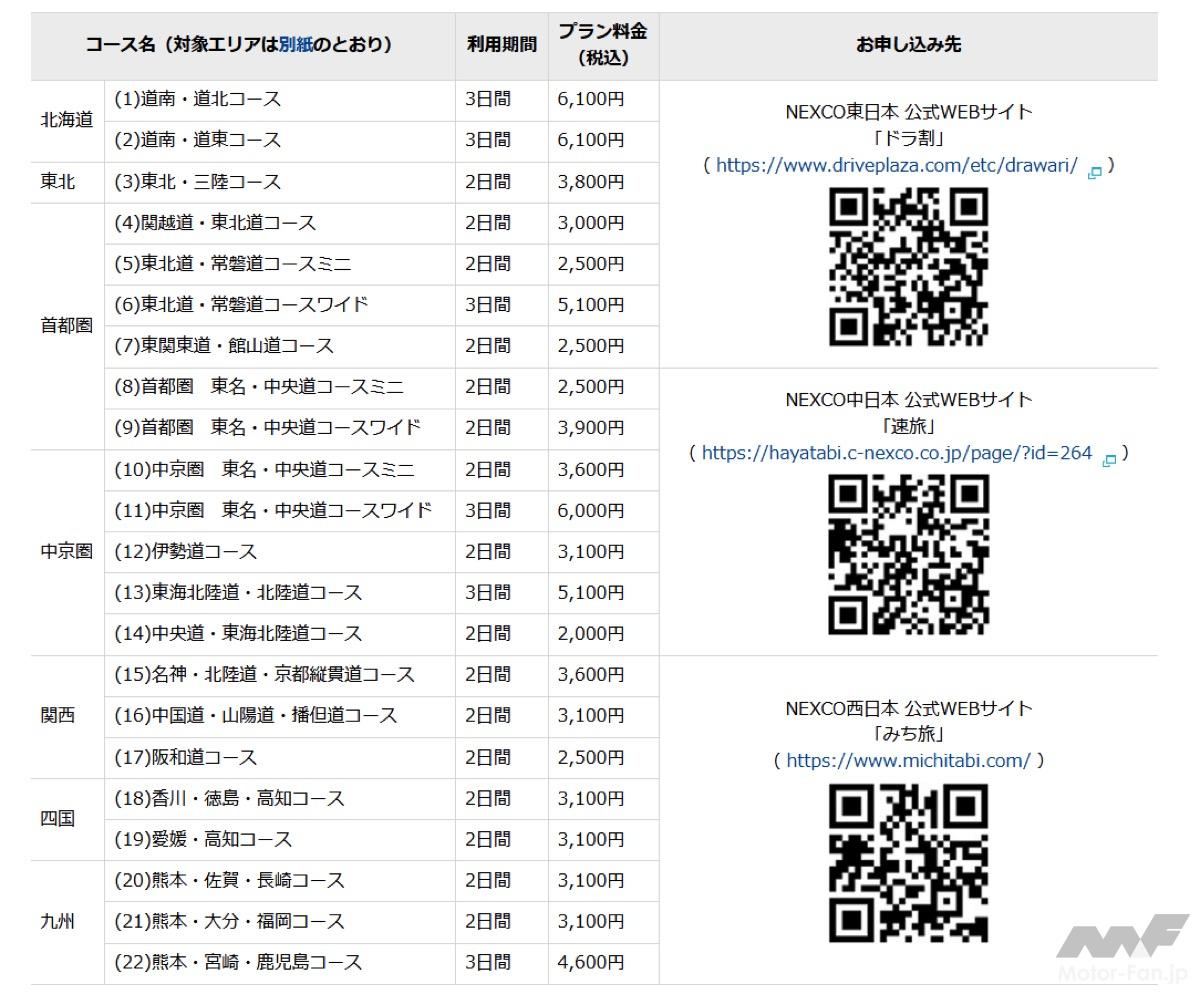Click the 東北 region cell
The width and height of the screenshot is (1200, 994).
pyautogui.click(x=67, y=182)
